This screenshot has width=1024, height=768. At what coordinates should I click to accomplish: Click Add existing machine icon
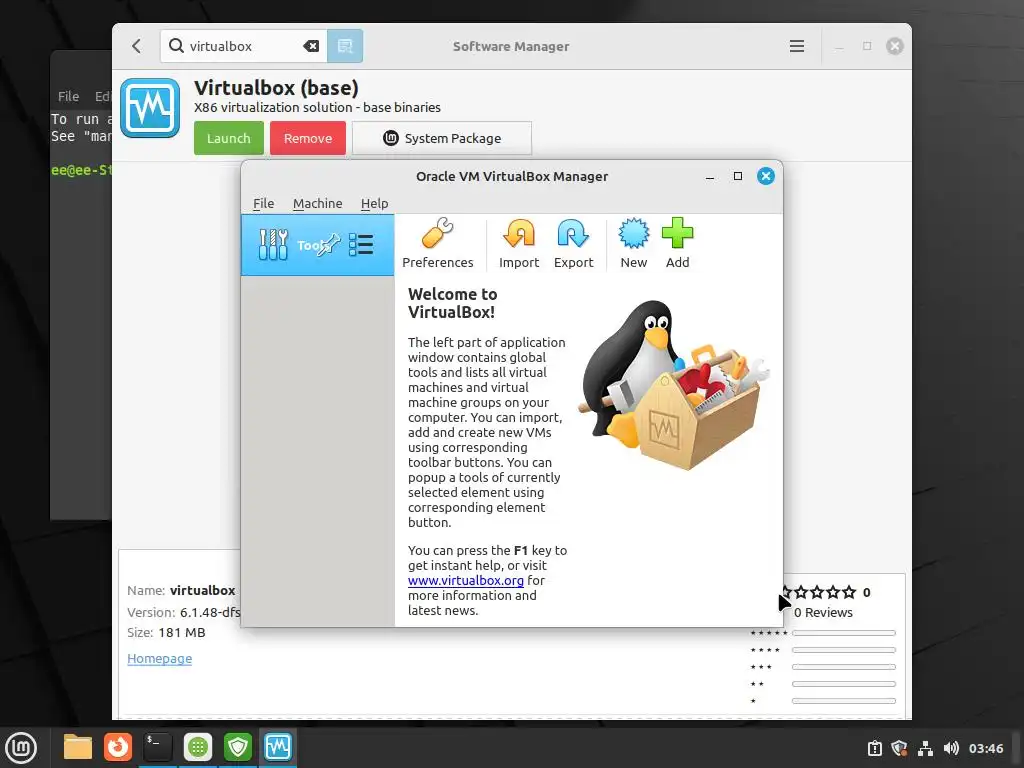[x=677, y=244]
